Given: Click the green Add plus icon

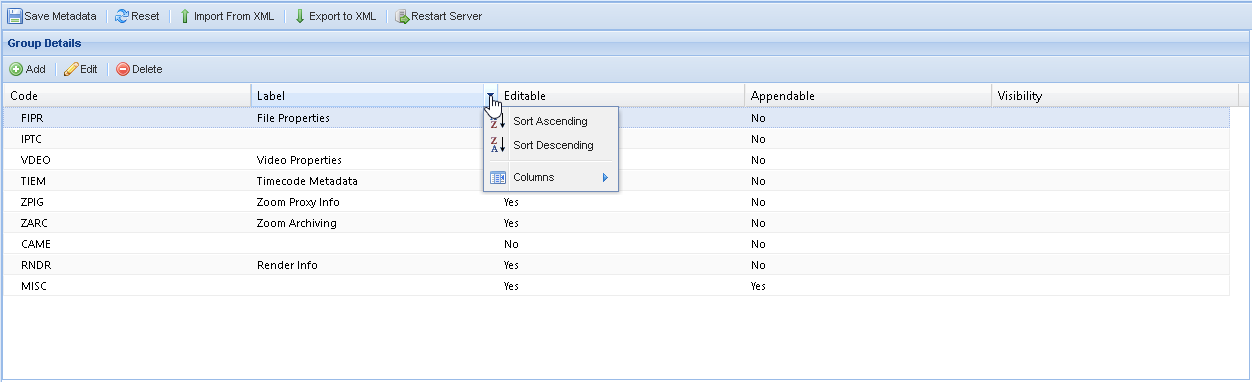Looking at the screenshot, I should (16, 69).
